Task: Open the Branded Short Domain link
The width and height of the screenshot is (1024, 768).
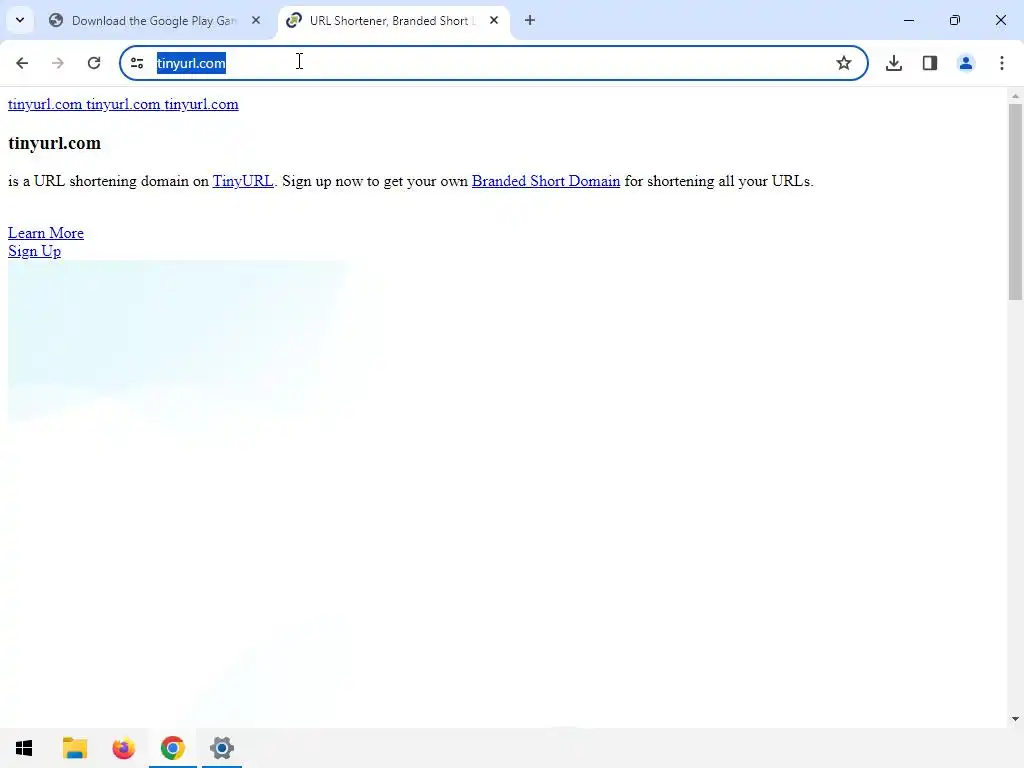Action: (x=546, y=181)
